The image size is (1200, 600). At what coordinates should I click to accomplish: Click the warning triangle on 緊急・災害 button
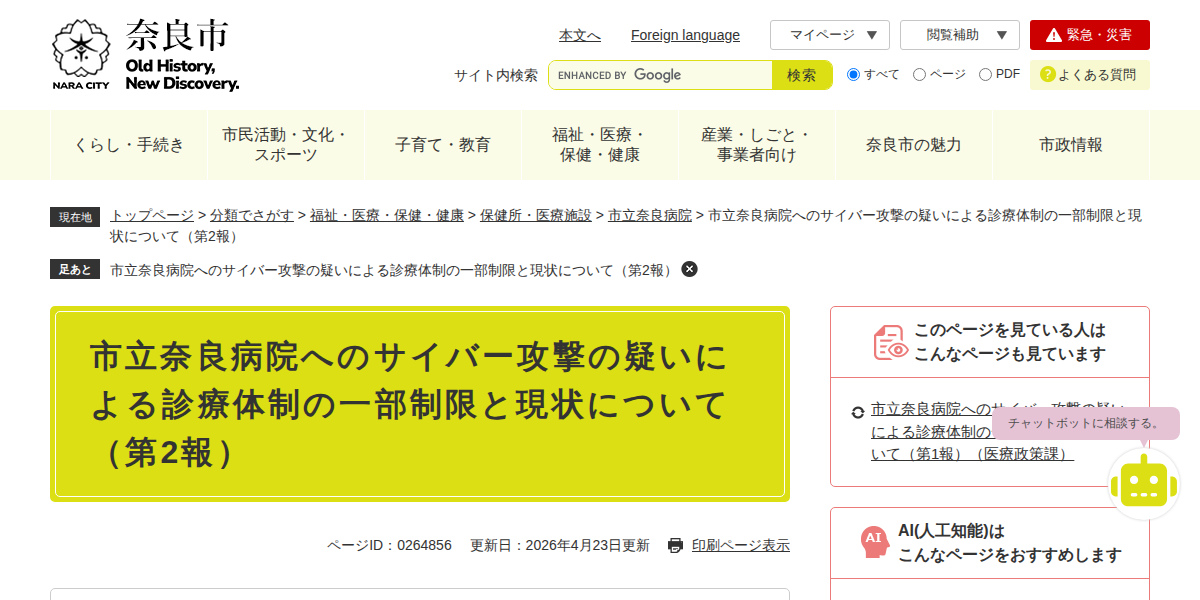[x=1055, y=34]
